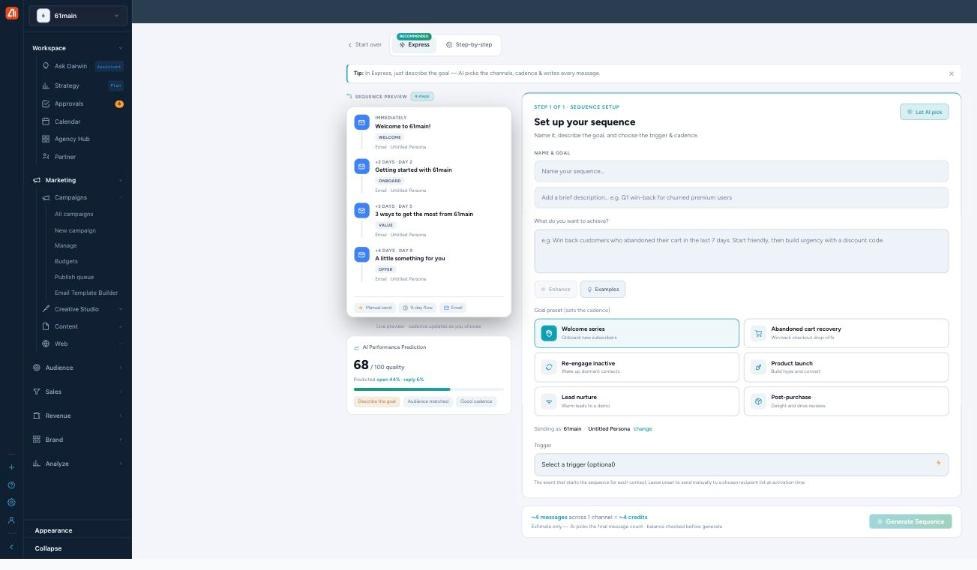Open Publish queue in sidebar
Viewport: 977px width, 570px height.
(74, 277)
